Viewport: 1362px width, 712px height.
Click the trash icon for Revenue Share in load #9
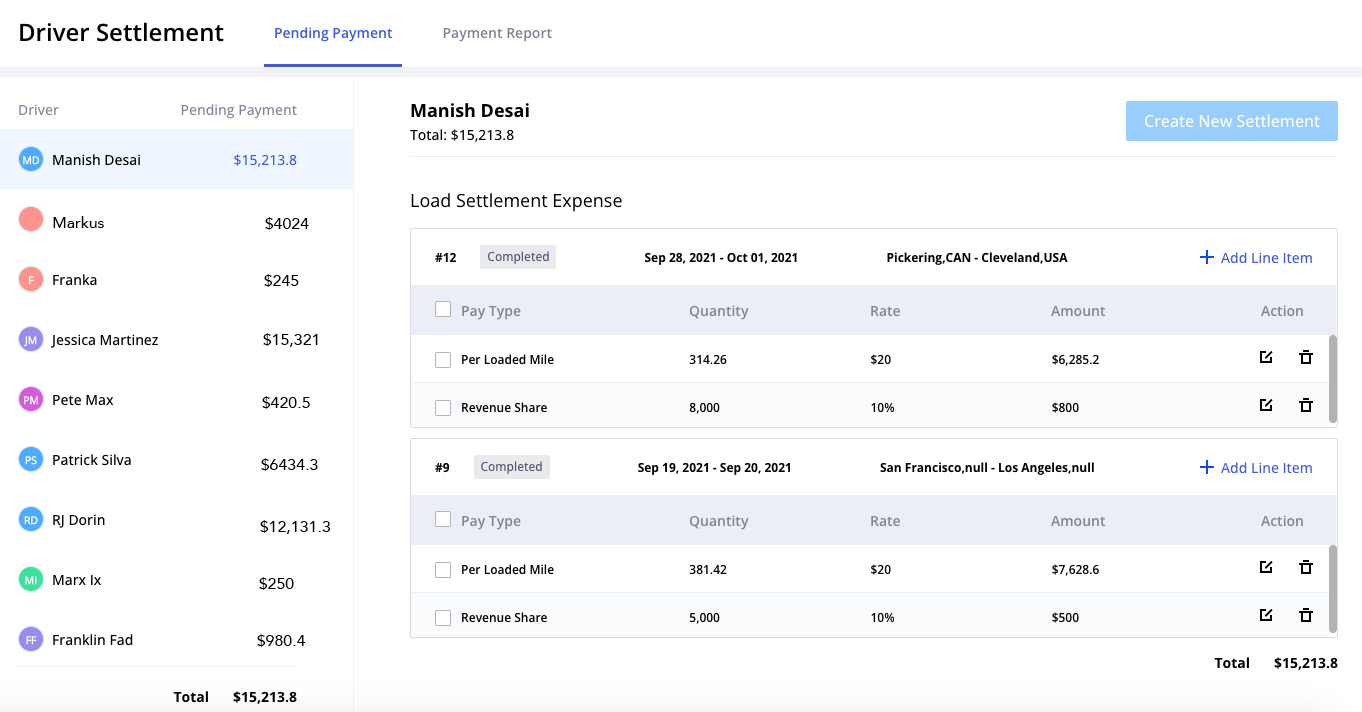click(1306, 615)
